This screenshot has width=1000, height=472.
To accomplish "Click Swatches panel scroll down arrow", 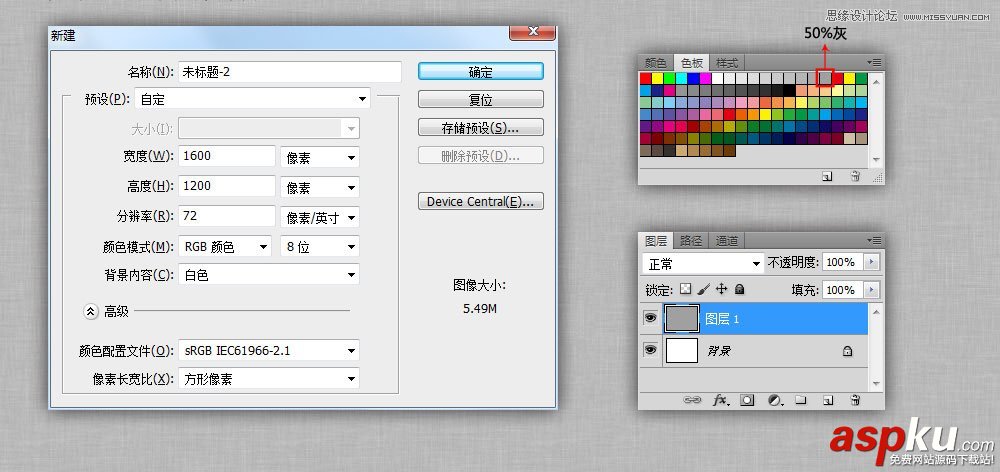I will click(x=876, y=159).
